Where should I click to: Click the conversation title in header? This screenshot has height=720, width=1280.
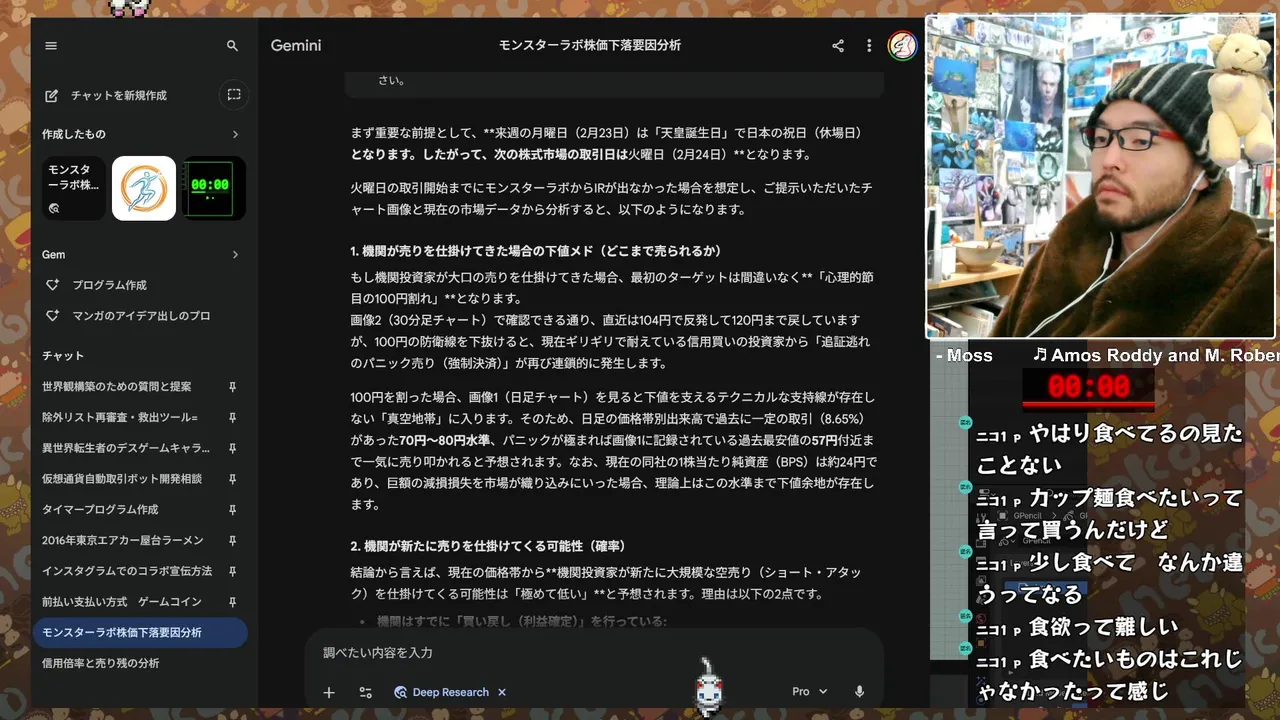pyautogui.click(x=590, y=46)
